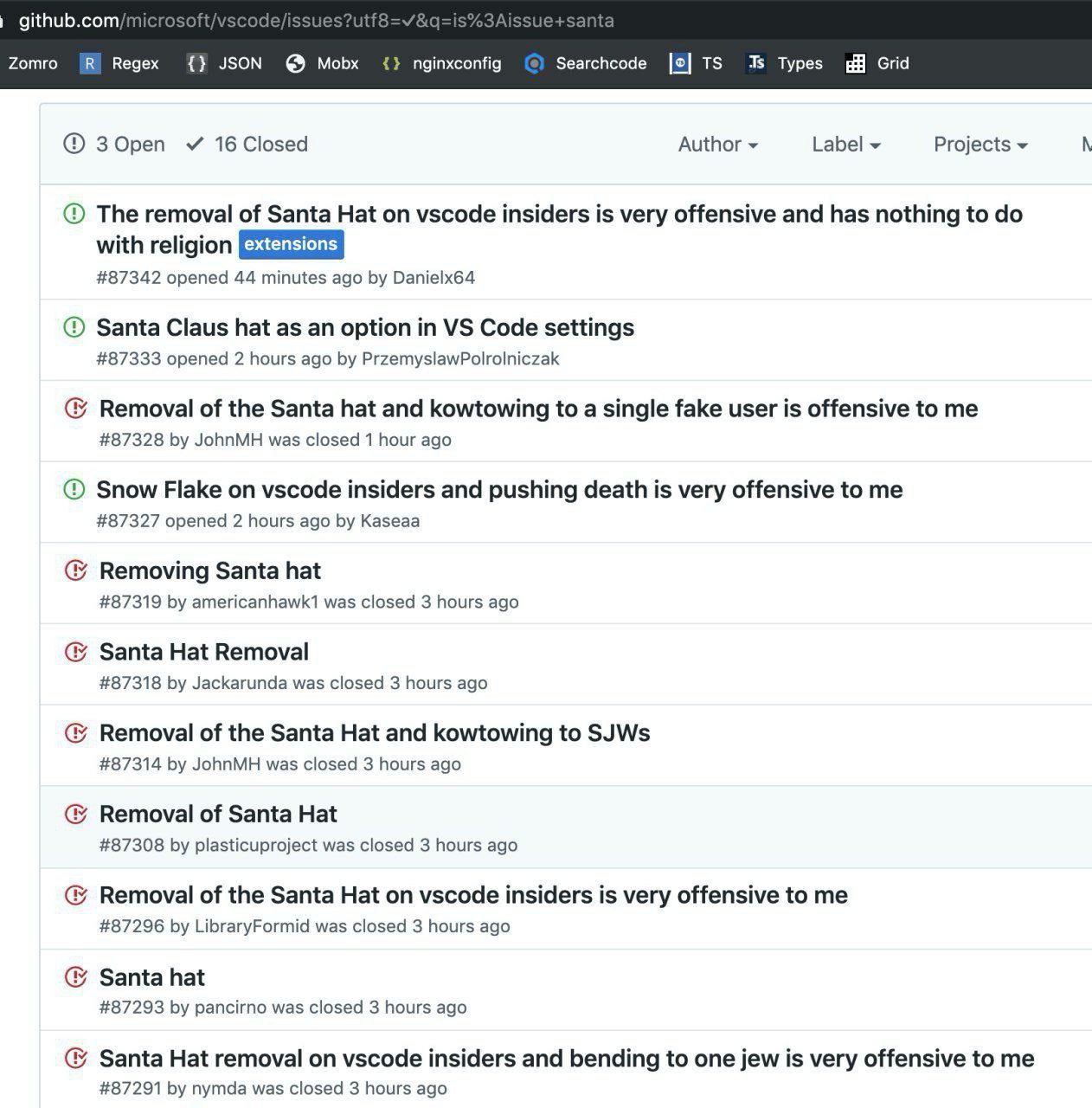Open the nginxconfig bookmark label

[457, 63]
